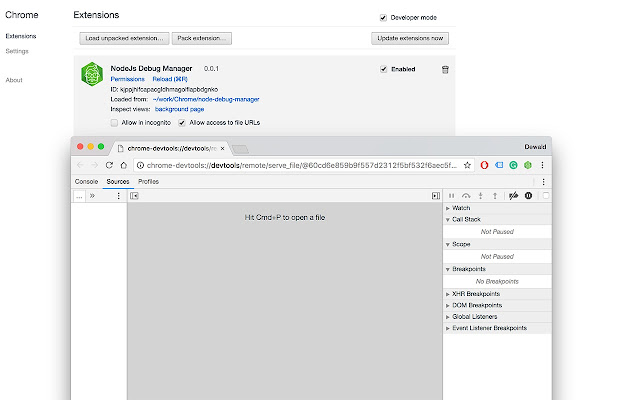Image resolution: width=640 pixels, height=400 pixels.
Task: Disable the NodeJs Debug Manager extension
Action: click(383, 69)
